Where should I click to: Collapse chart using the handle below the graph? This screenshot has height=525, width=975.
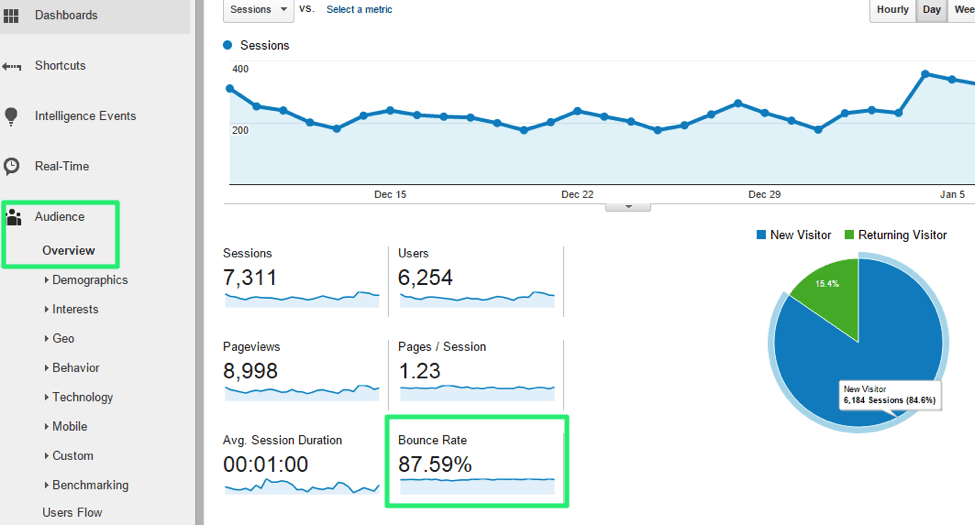click(x=628, y=206)
